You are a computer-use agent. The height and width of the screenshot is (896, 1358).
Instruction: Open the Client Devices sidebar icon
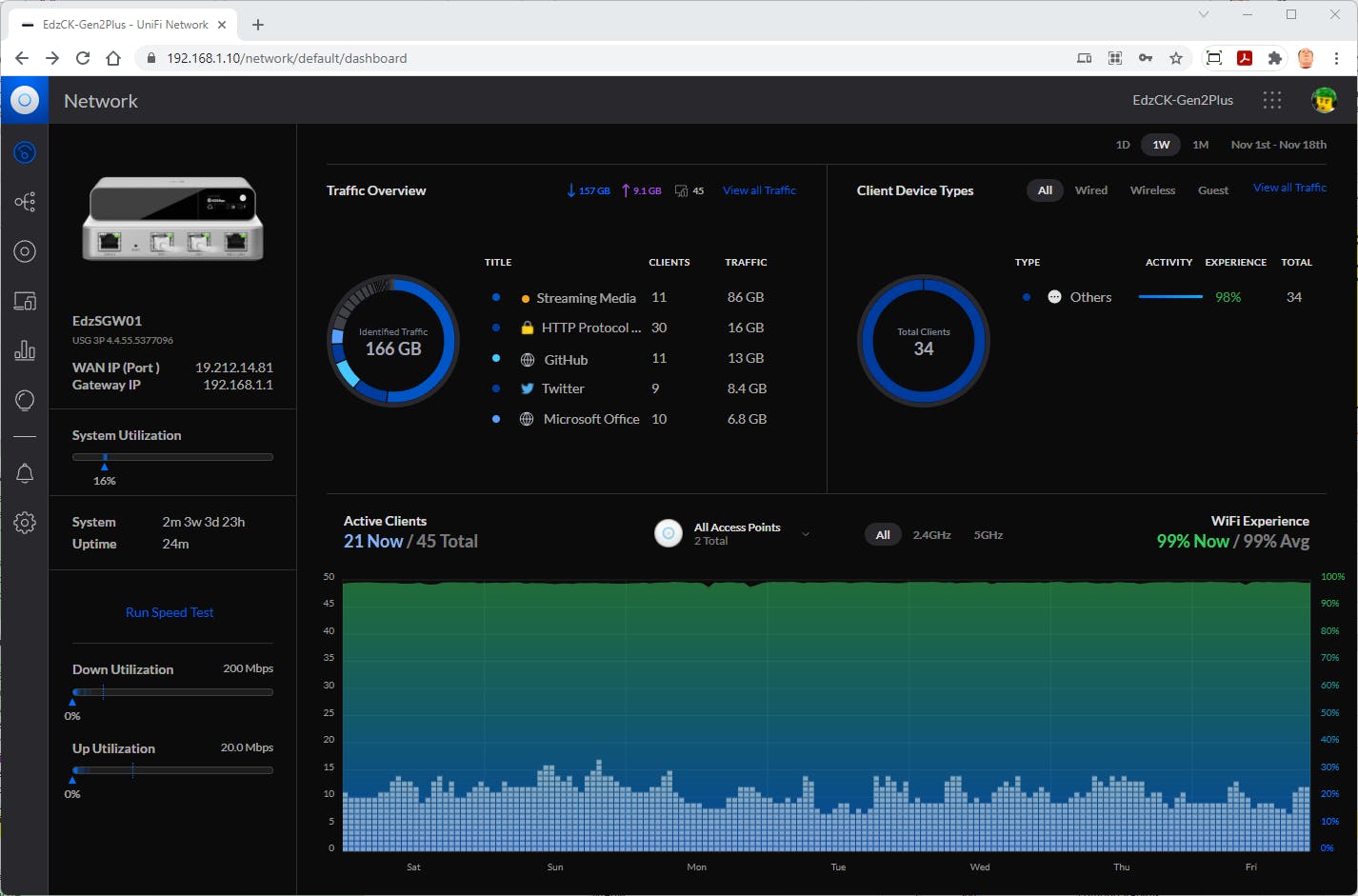25,302
